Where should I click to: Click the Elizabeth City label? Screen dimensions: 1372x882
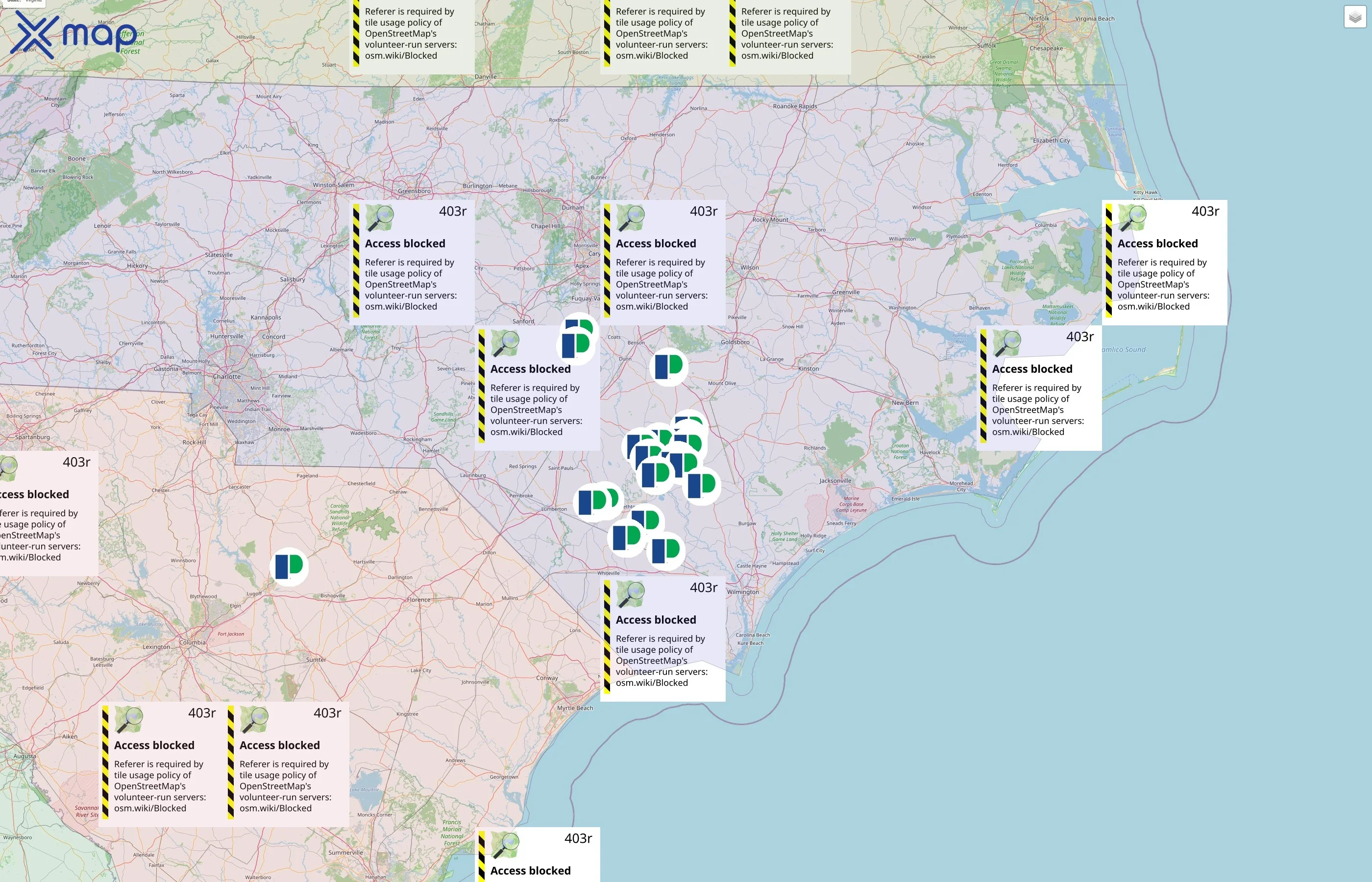pos(1052,141)
